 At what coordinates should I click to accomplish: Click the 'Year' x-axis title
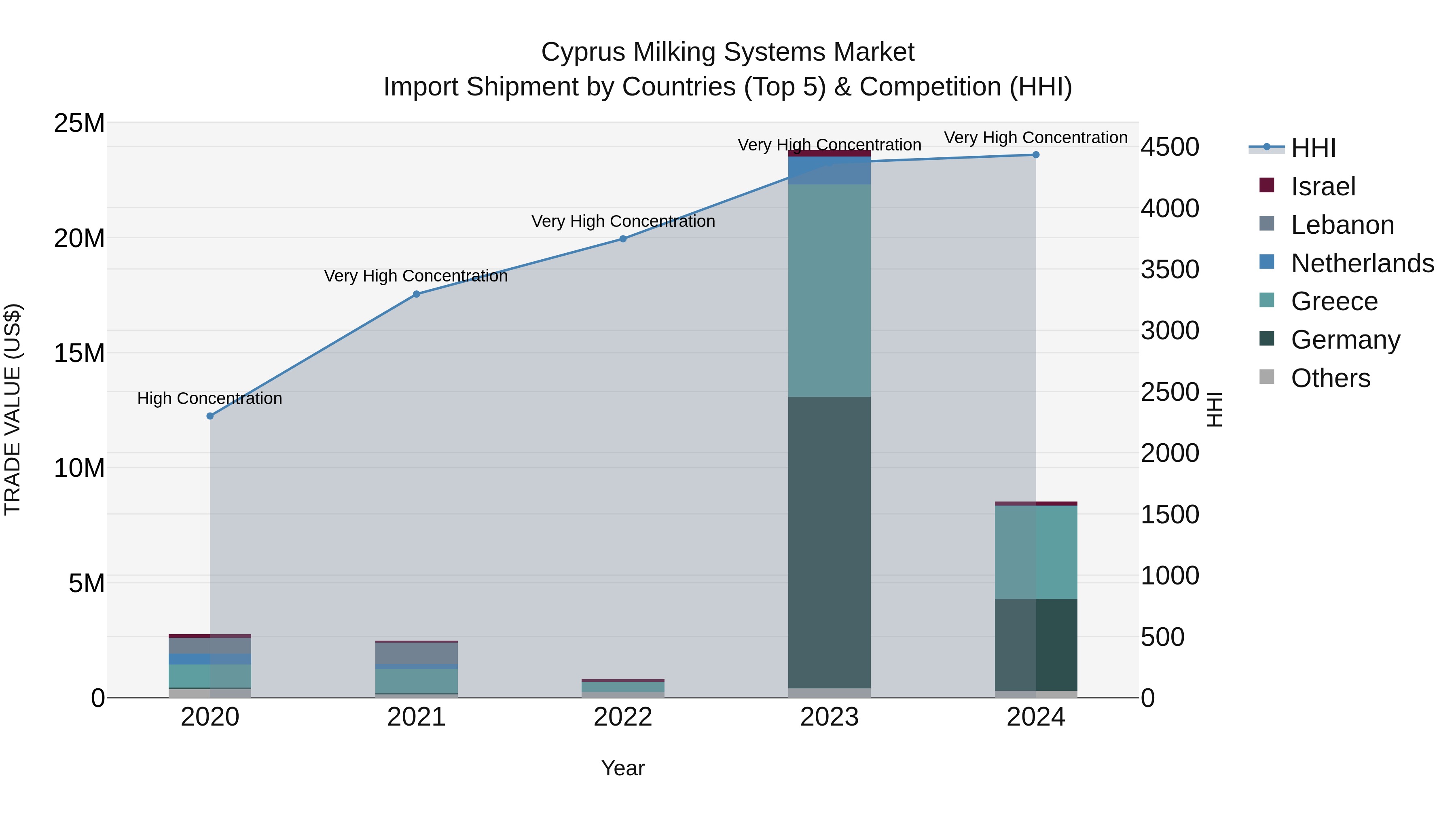point(623,768)
